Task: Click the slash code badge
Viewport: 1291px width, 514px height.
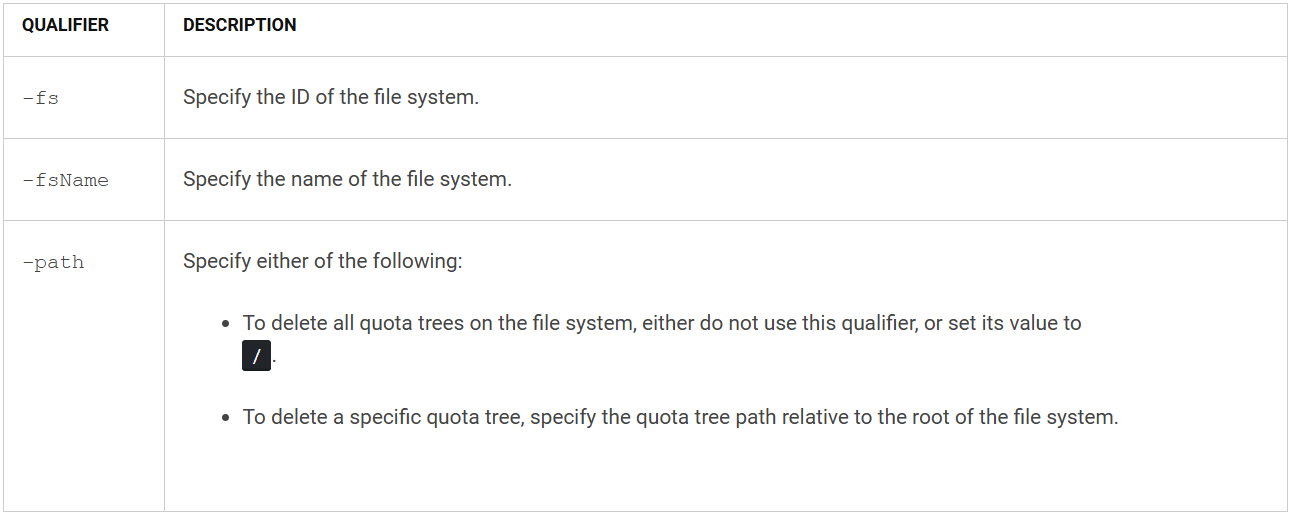Action: (256, 357)
